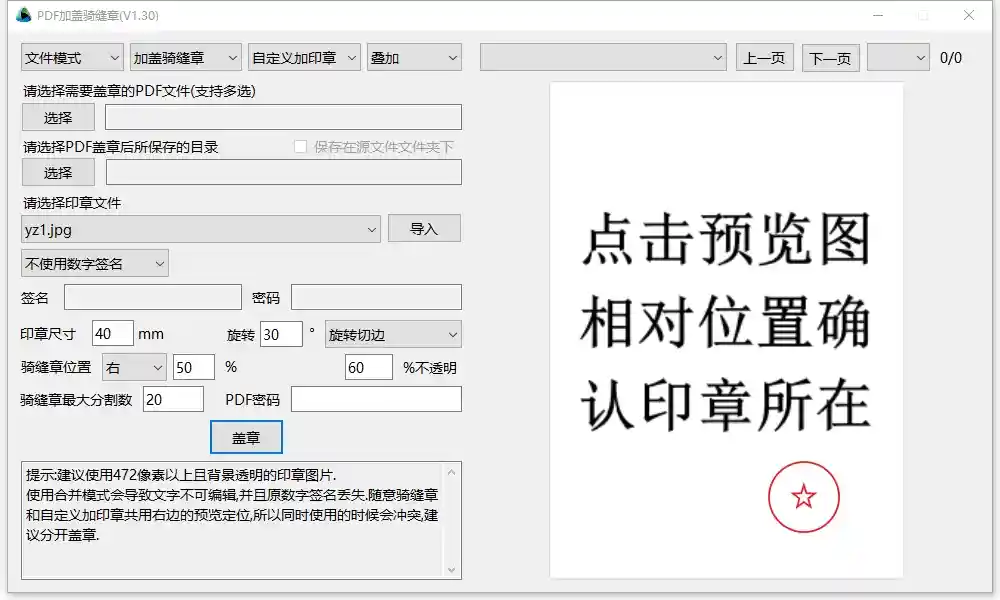1000x600 pixels.
Task: Close the PDF加盖骑缝章 window
Action: pyautogui.click(x=969, y=15)
